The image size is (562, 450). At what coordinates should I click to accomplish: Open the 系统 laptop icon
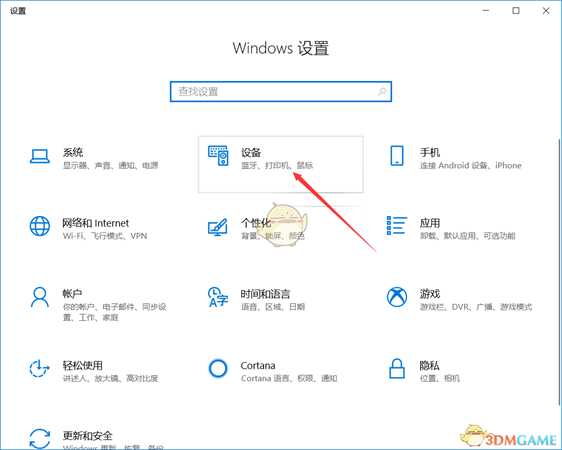[39, 156]
